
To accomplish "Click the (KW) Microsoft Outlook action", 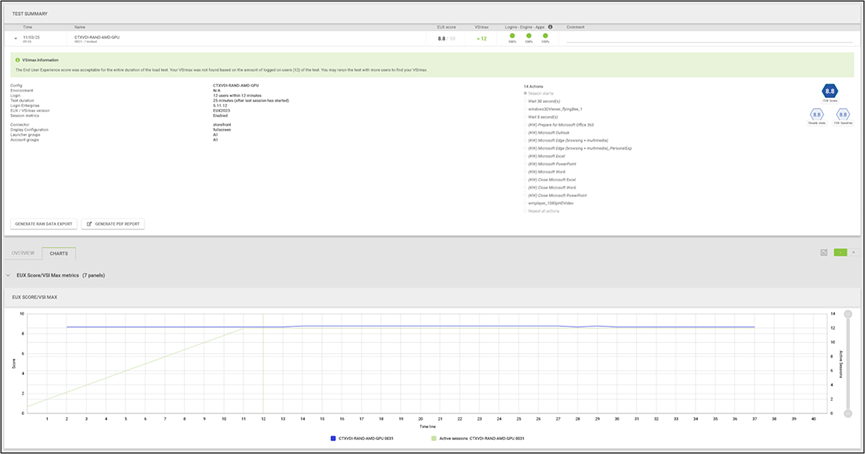I will coord(548,132).
